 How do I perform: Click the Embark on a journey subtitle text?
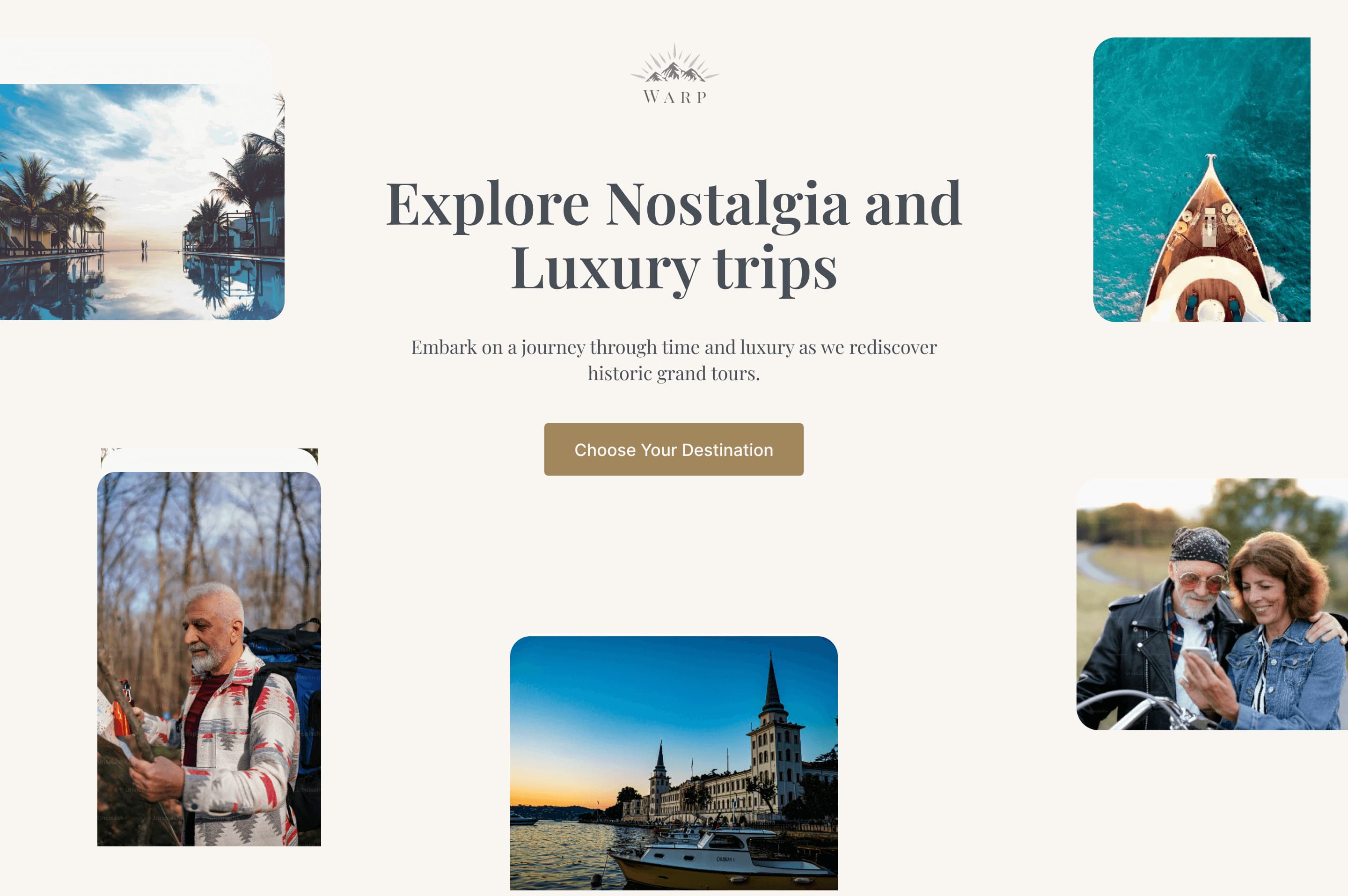(674, 360)
